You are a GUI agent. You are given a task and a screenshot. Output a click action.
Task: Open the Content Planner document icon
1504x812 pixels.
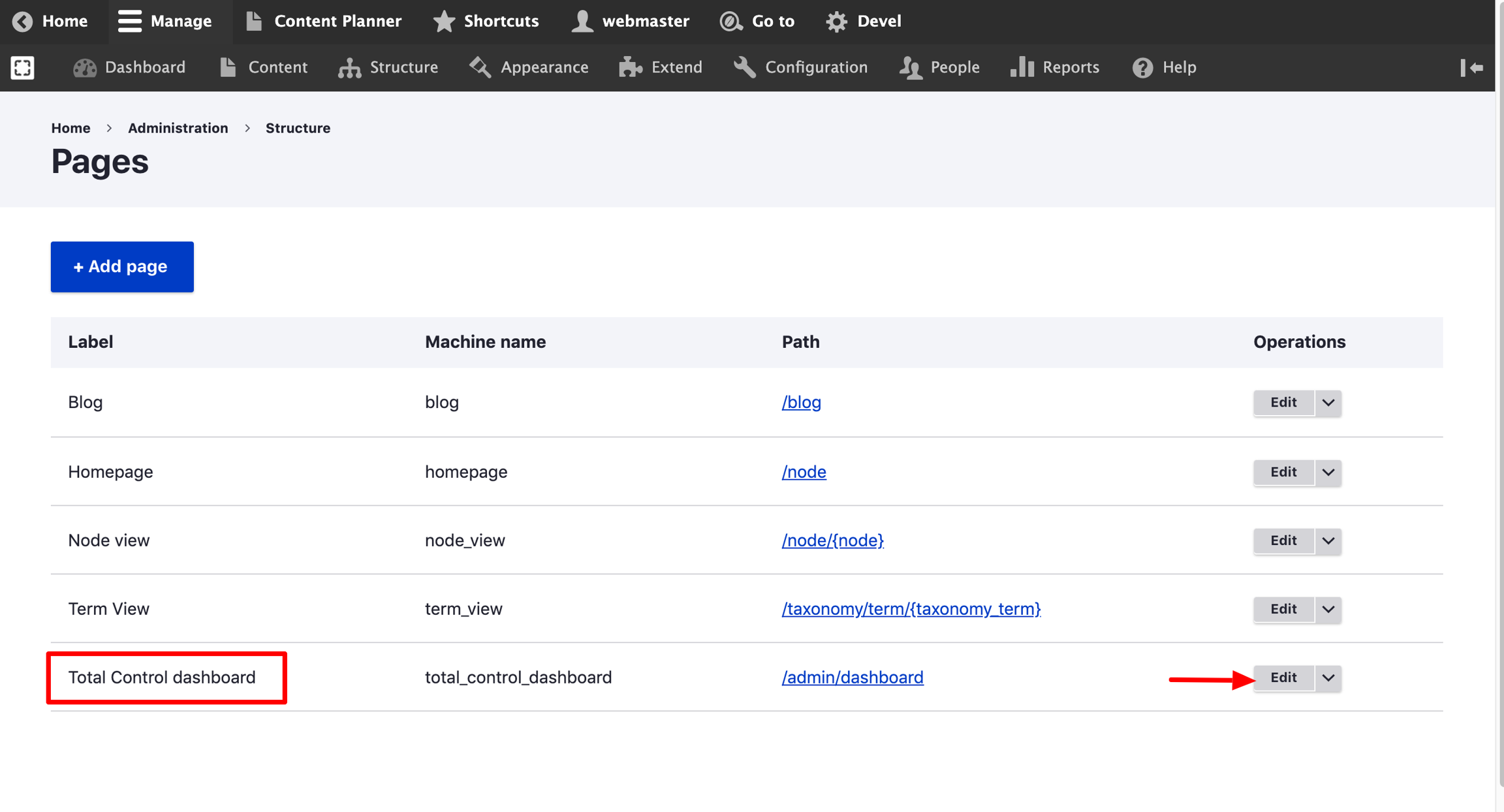click(x=254, y=22)
